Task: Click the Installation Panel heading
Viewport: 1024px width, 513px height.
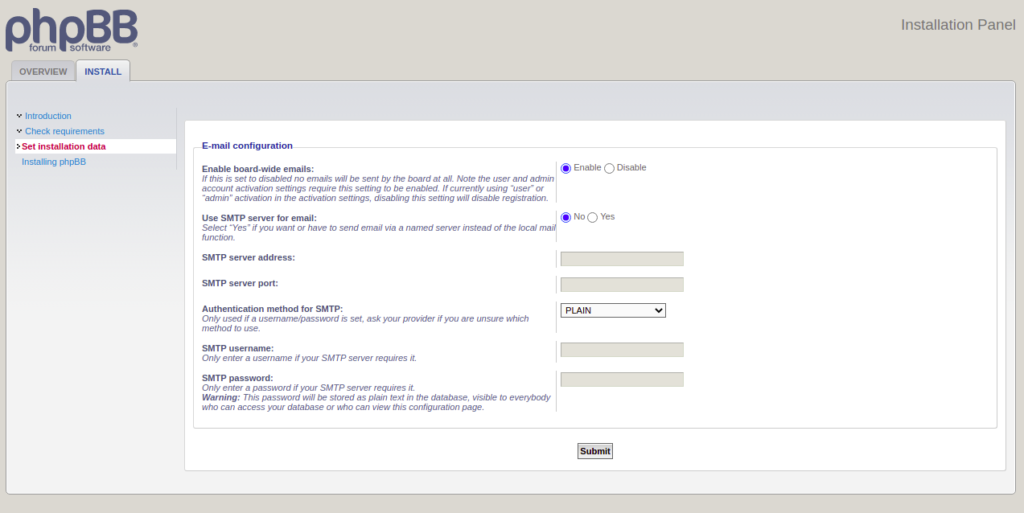Action: pos(958,25)
